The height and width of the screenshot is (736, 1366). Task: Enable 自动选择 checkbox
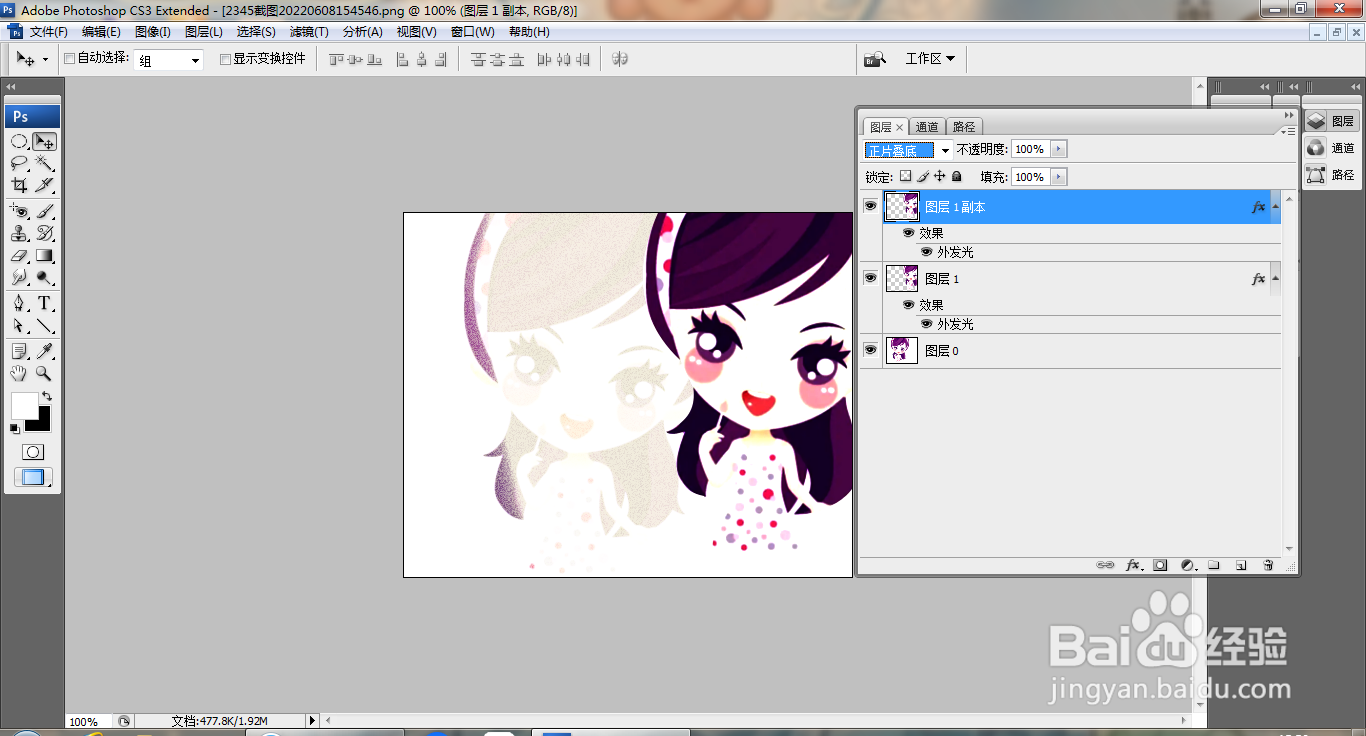pyautogui.click(x=70, y=59)
